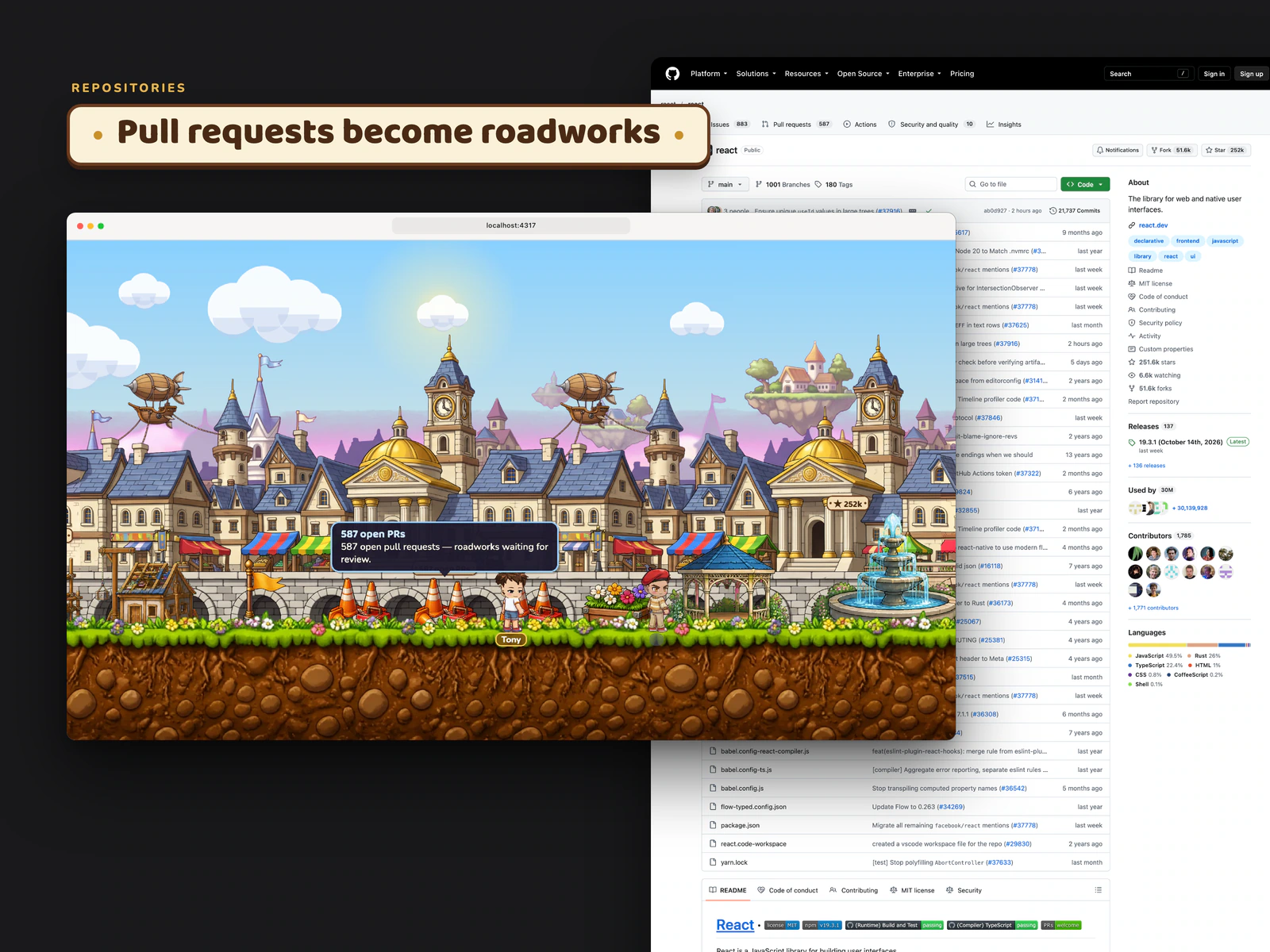Open the Platform dropdown menu
Viewport: 1270px width, 952px height.
click(708, 74)
